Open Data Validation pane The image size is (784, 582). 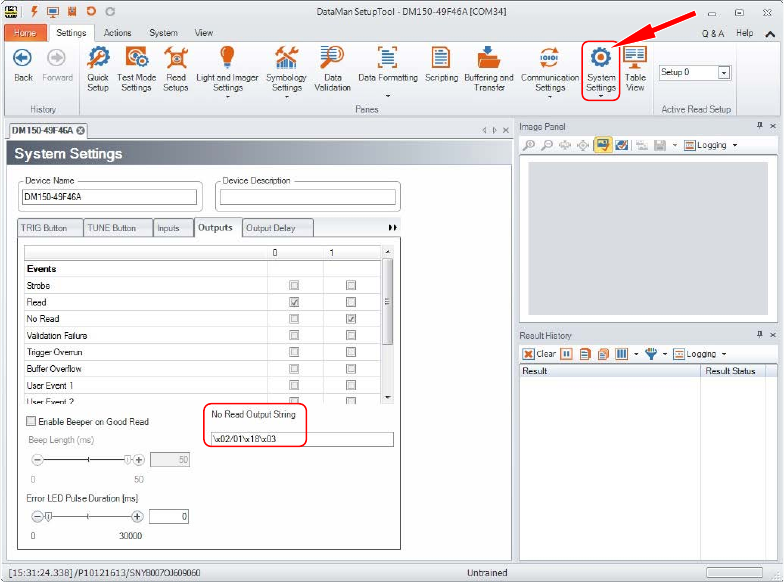pos(333,68)
